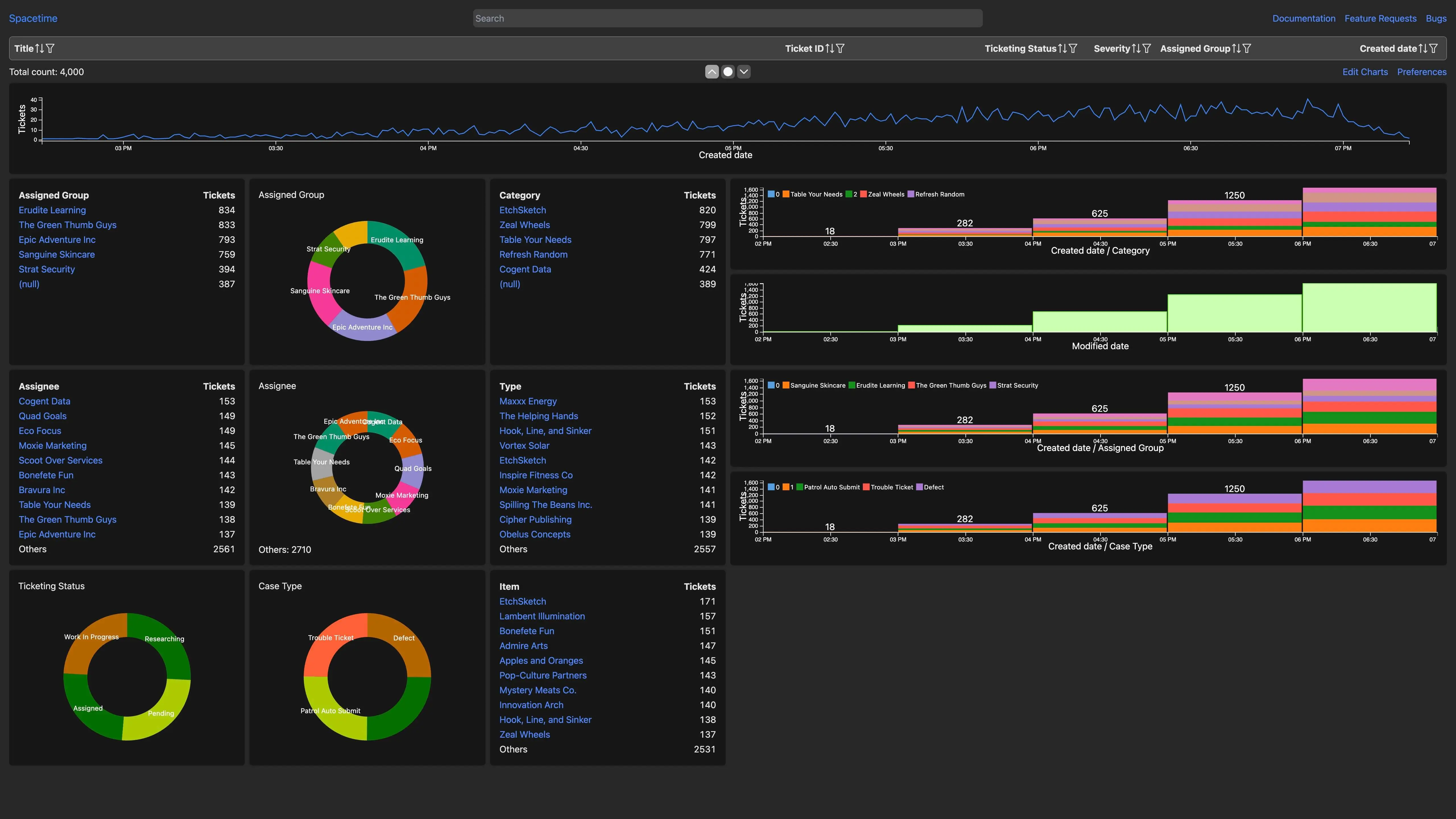Sort by Created date arrows
Screen dimensions: 1456x819
click(x=1423, y=49)
